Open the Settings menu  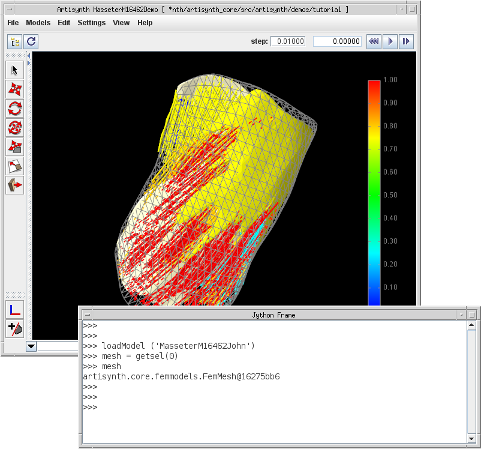coord(91,23)
